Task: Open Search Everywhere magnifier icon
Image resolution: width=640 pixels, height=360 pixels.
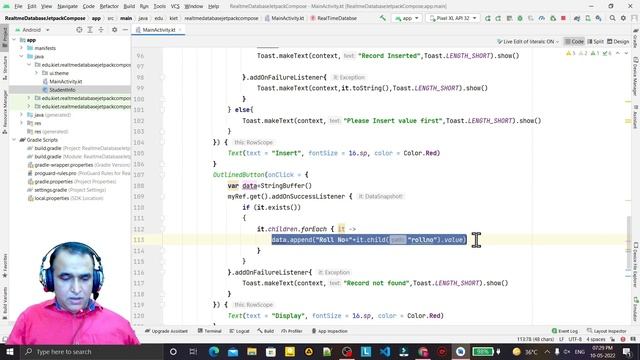Action: [612, 18]
